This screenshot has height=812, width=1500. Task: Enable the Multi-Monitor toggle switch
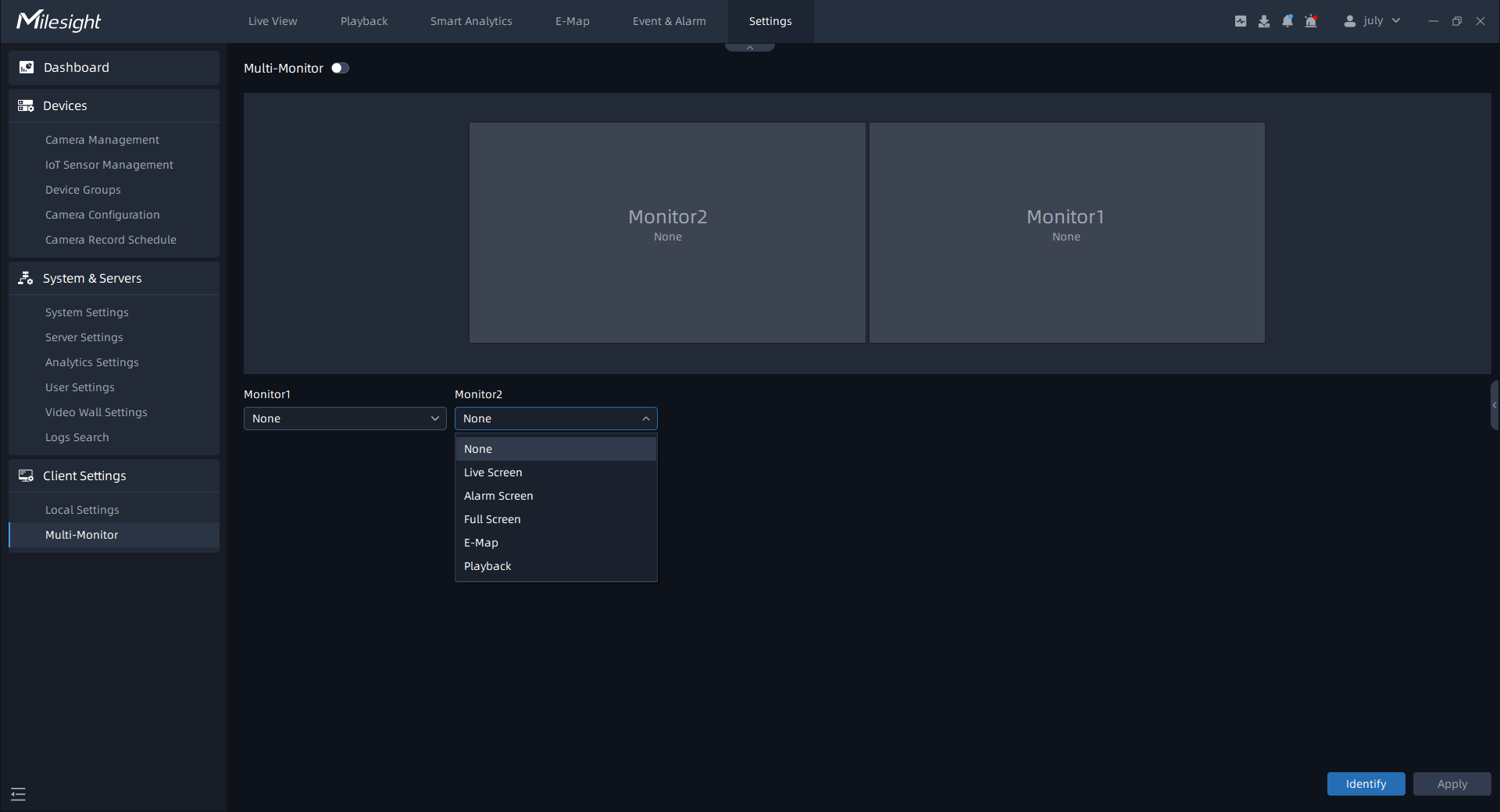340,68
